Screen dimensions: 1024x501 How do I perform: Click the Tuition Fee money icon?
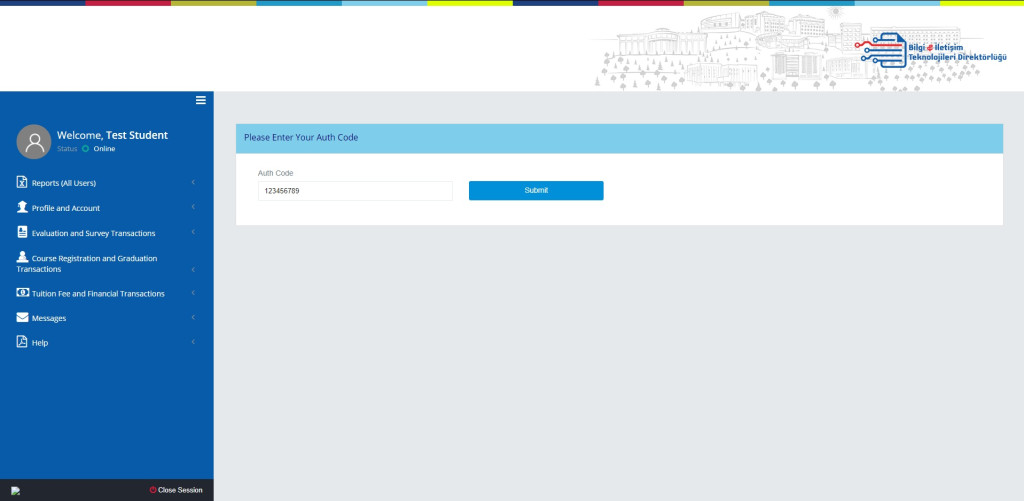point(22,293)
